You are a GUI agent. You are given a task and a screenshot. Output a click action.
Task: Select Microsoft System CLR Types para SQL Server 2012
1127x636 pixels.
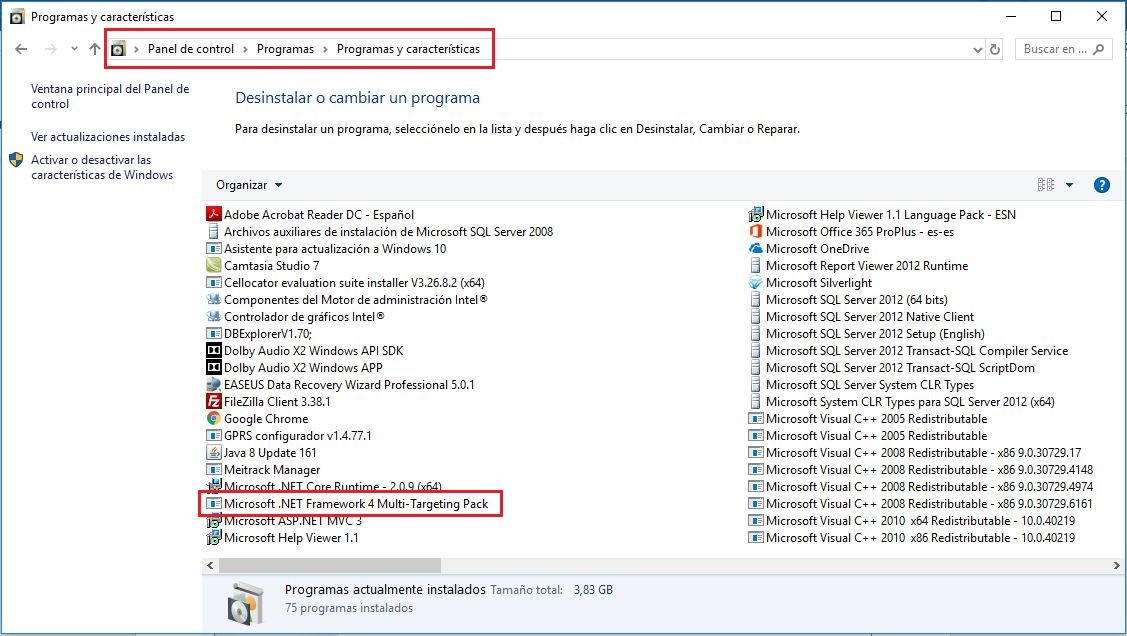click(901, 402)
